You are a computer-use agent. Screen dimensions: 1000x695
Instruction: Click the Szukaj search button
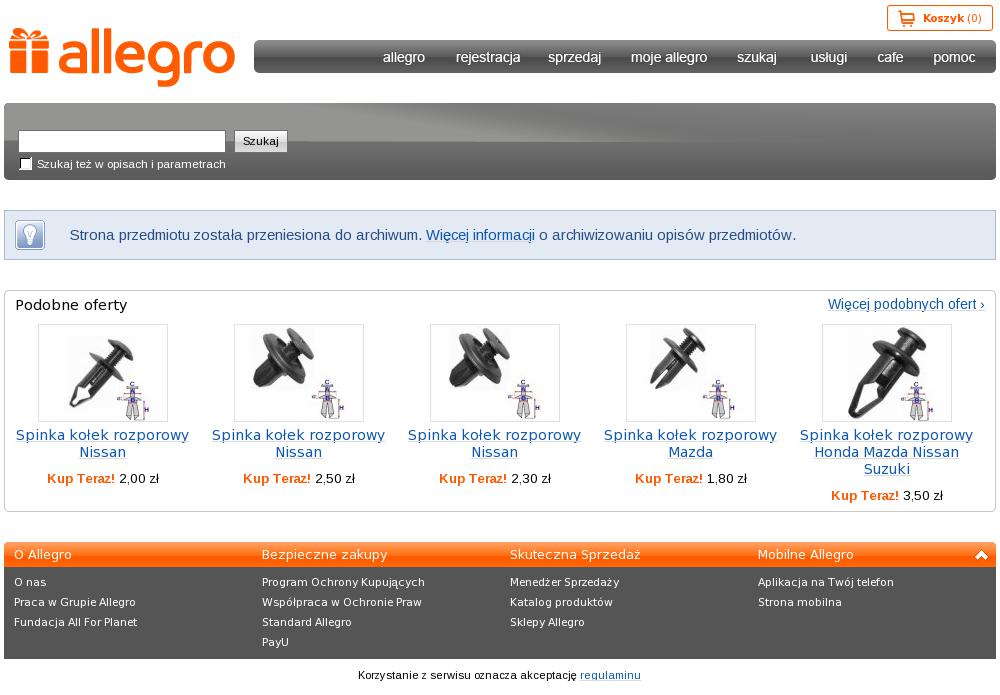click(261, 141)
